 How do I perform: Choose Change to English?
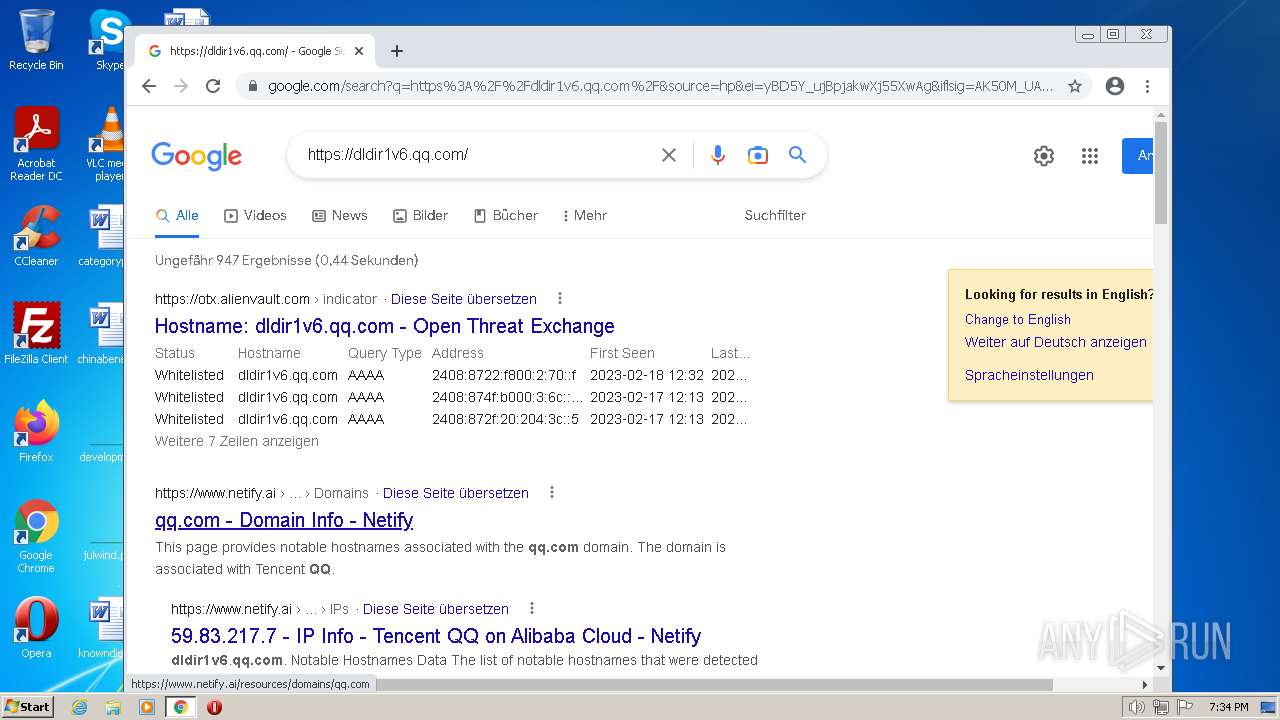pyautogui.click(x=1018, y=319)
